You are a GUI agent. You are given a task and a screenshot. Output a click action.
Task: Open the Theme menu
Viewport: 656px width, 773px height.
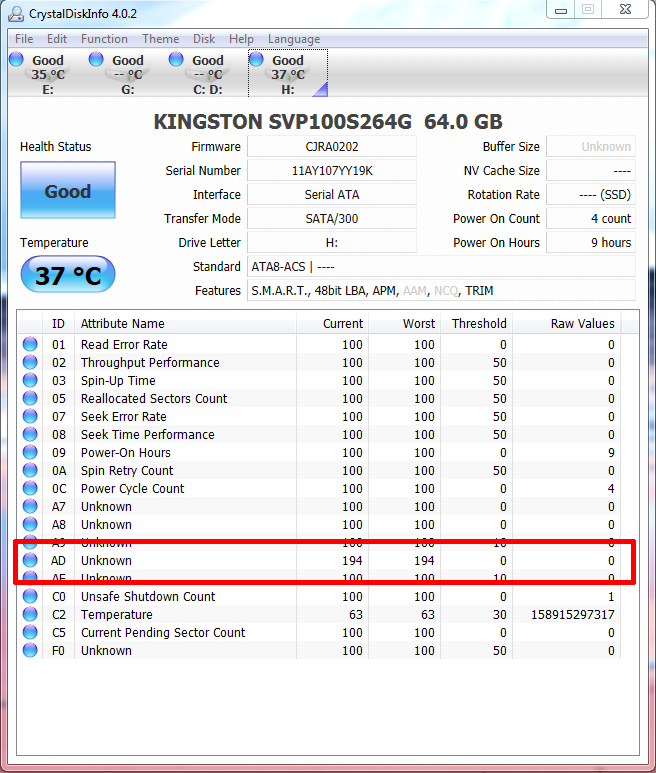[x=160, y=39]
